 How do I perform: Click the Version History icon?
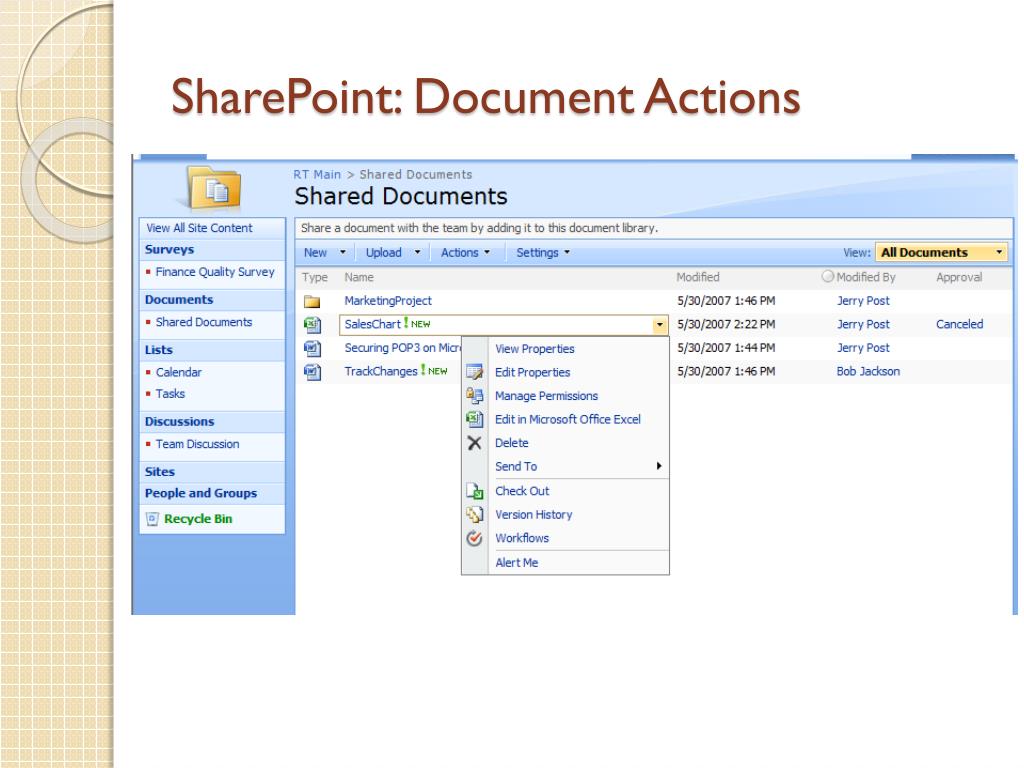pyautogui.click(x=474, y=515)
